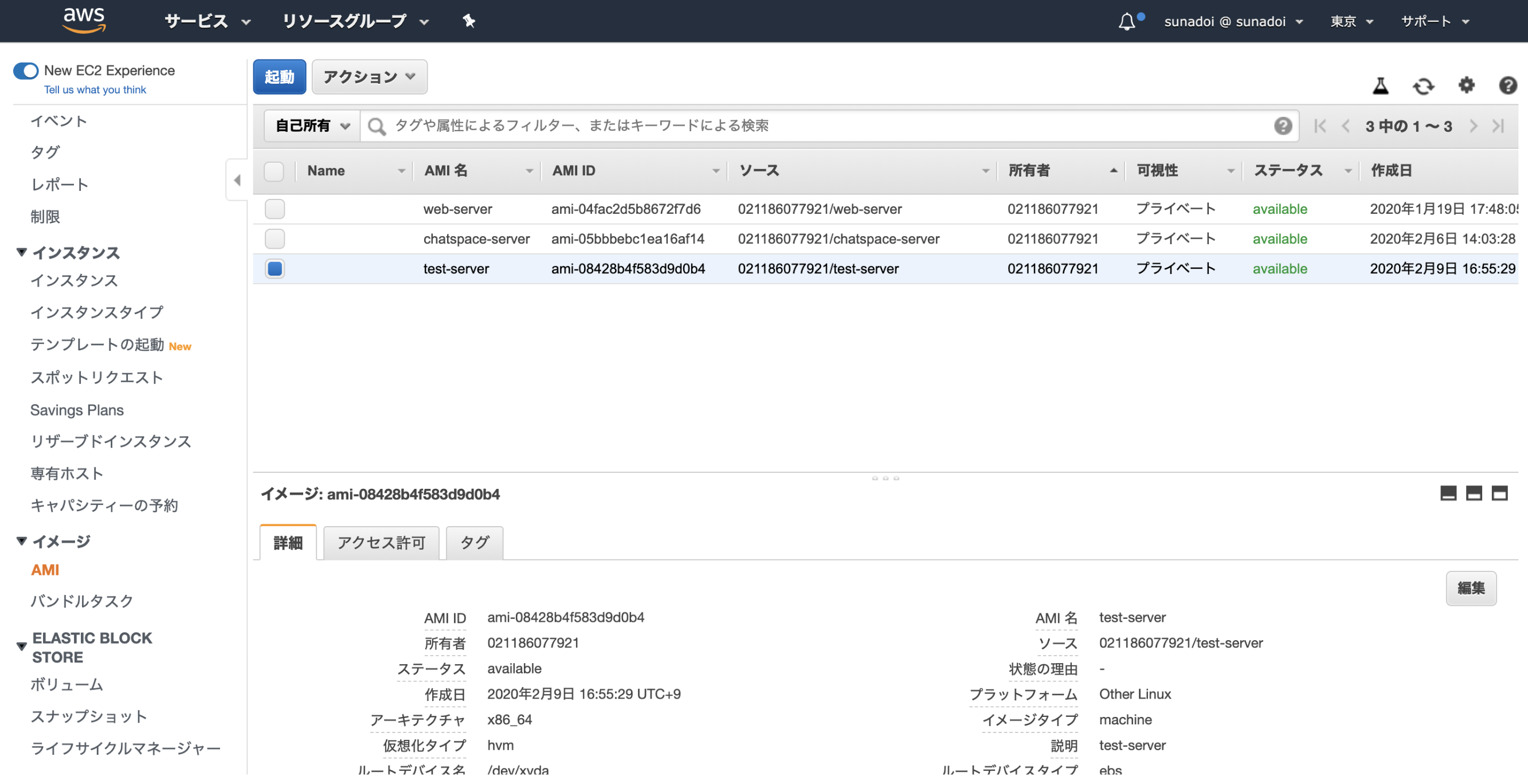Uncheck the test-server row checkbox
Screen dimensions: 1528x784
coord(275,269)
